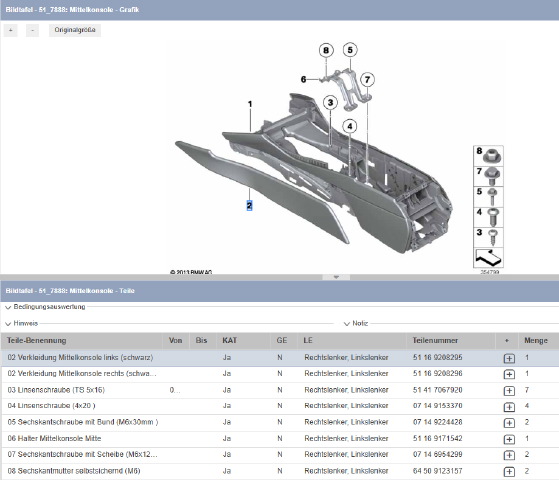
Task: Select row 02 Verkleidung Mittelkonsole links
Action: click(x=280, y=358)
